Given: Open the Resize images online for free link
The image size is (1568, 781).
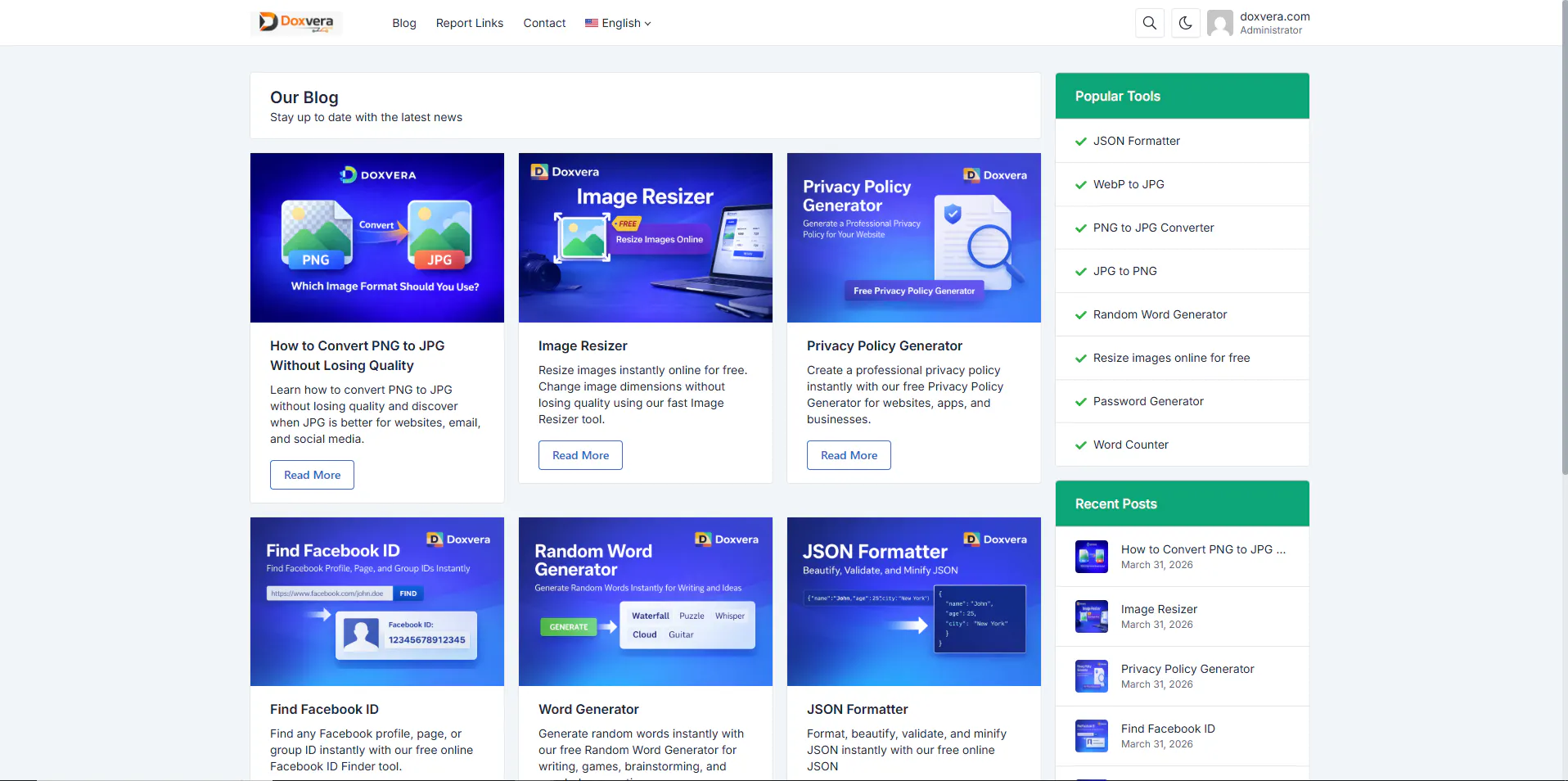Looking at the screenshot, I should [1172, 358].
